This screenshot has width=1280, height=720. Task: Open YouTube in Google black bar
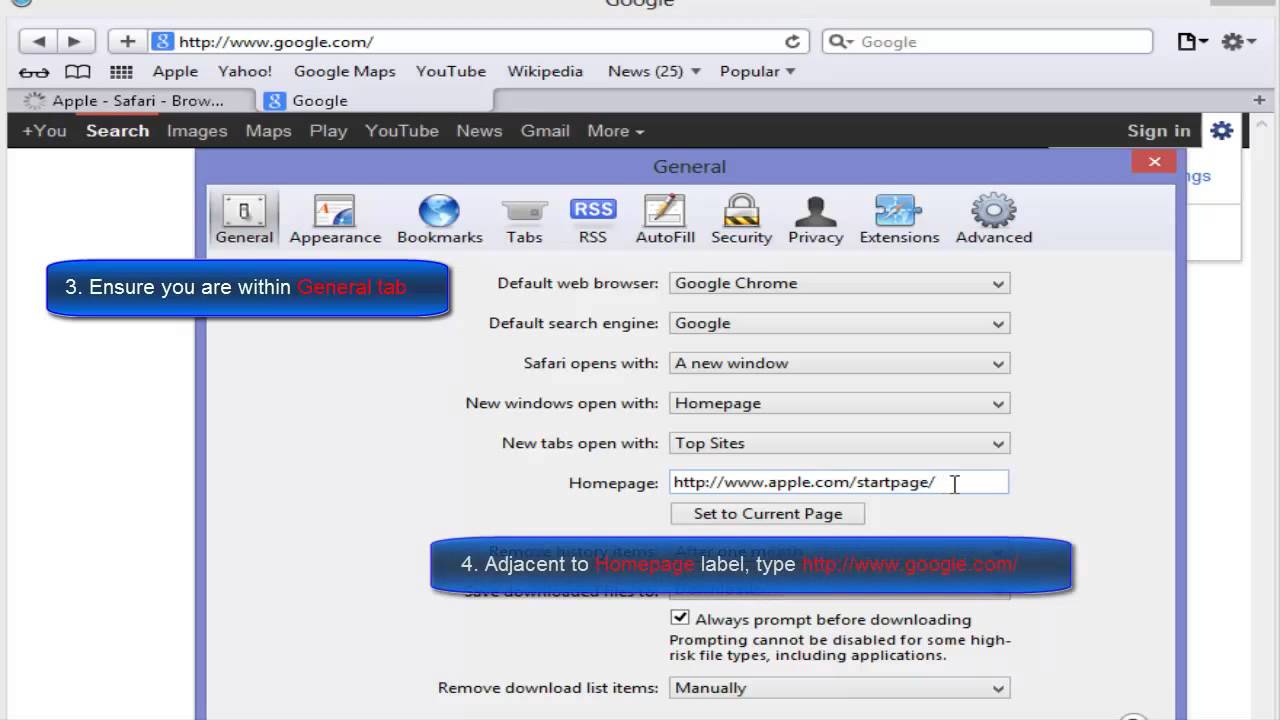point(402,131)
